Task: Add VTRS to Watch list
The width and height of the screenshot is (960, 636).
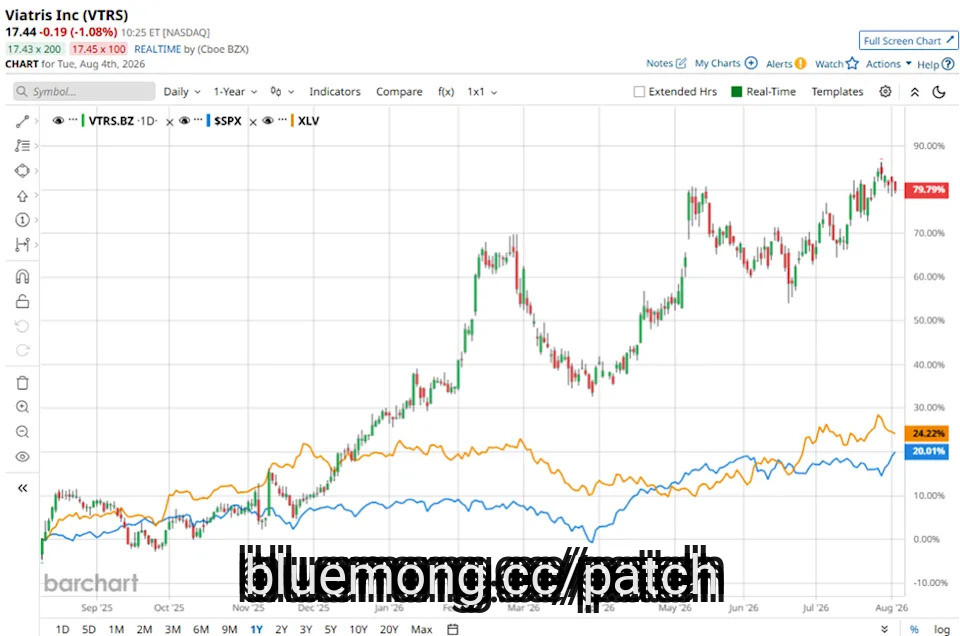Action: [x=836, y=64]
